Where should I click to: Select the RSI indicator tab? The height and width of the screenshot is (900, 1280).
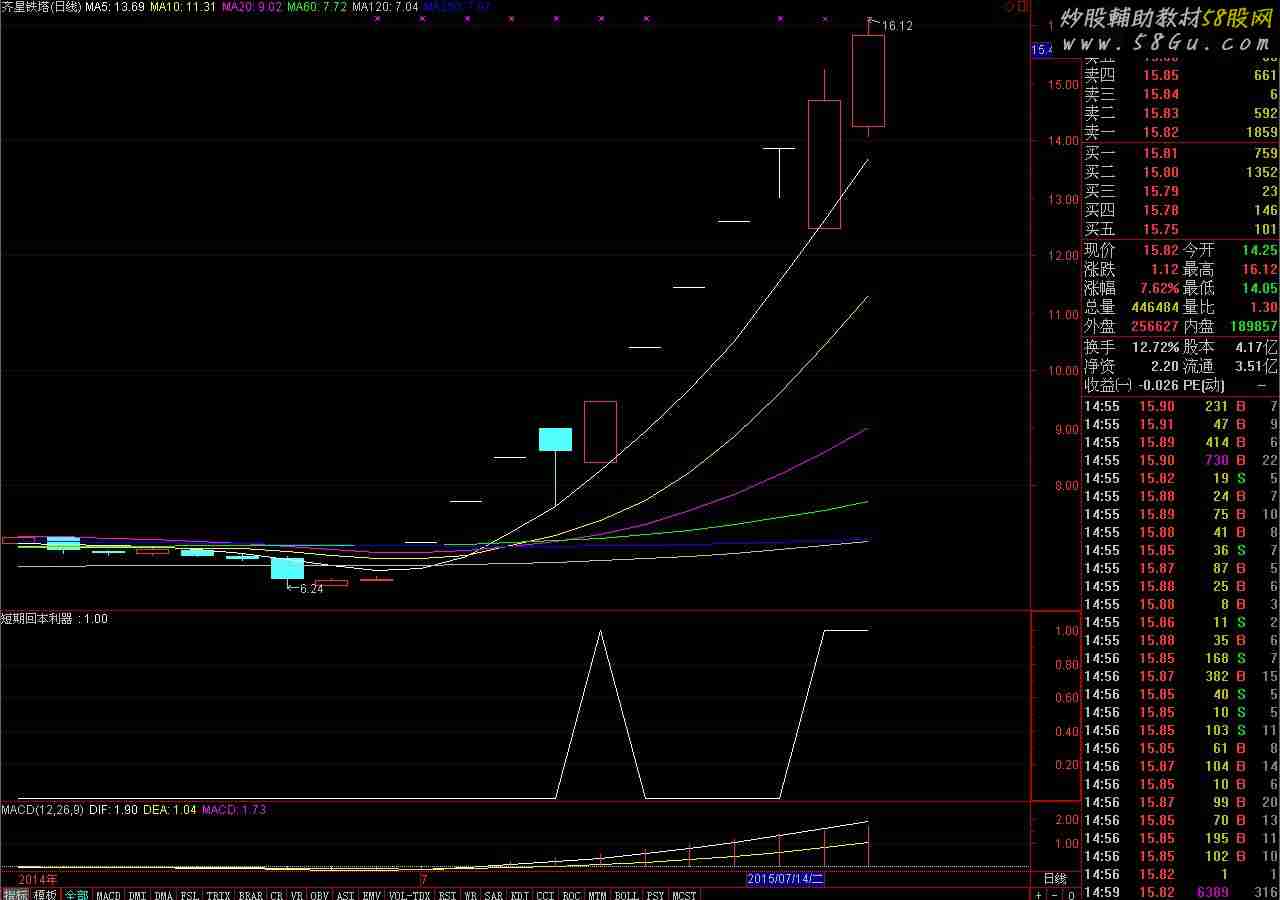[447, 894]
